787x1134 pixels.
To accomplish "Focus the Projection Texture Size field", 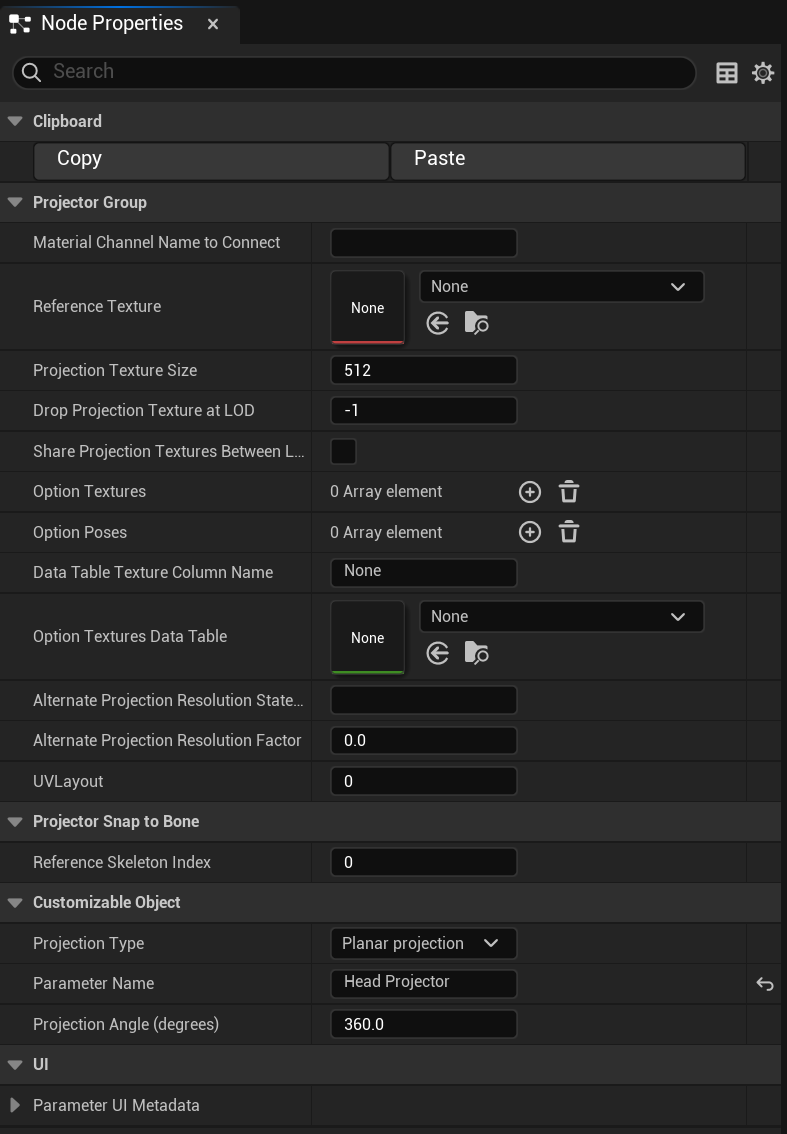I will coord(423,370).
